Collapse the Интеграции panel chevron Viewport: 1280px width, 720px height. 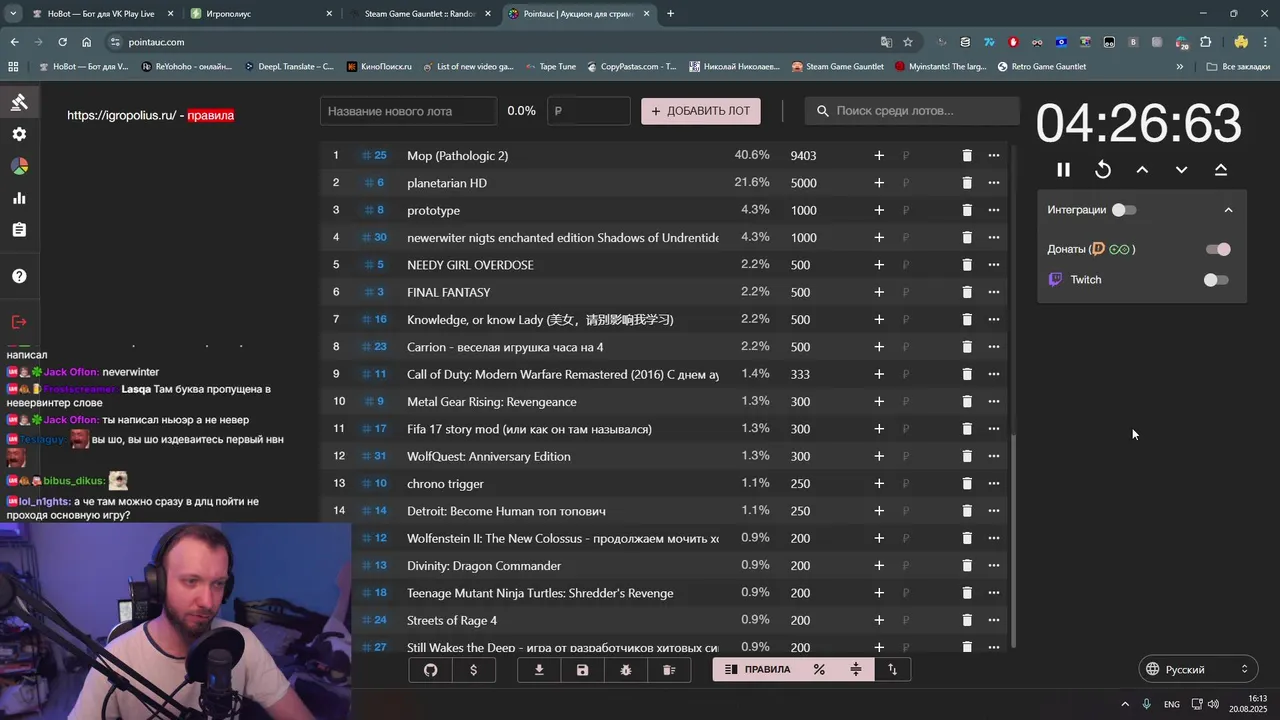point(1228,210)
